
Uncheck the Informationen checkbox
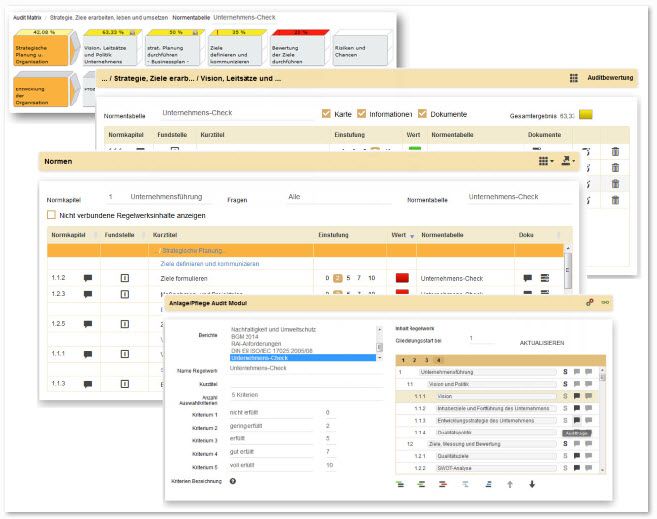tap(363, 113)
